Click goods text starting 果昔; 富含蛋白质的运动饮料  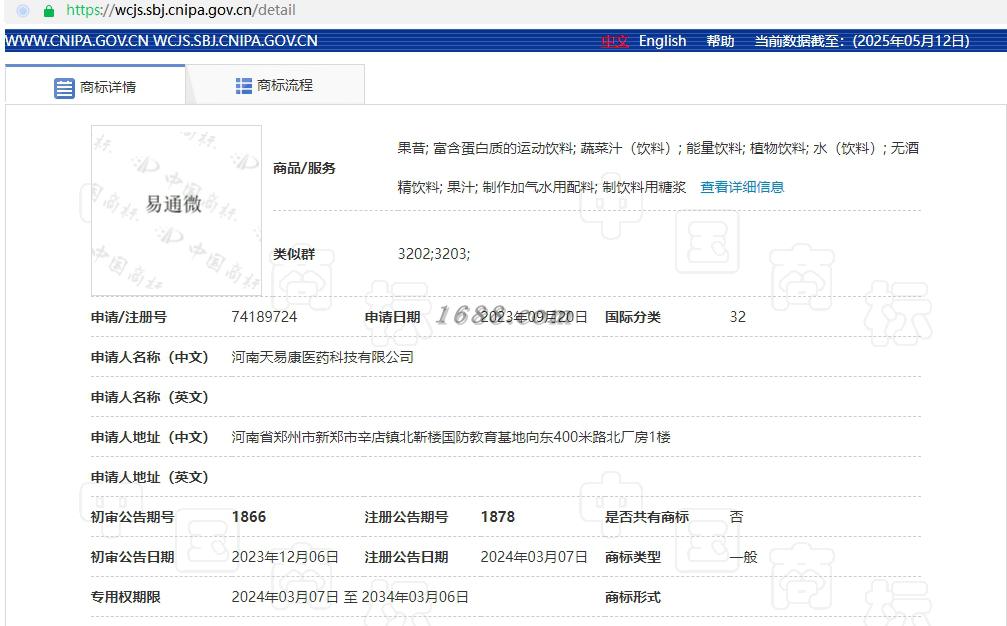tap(658, 148)
